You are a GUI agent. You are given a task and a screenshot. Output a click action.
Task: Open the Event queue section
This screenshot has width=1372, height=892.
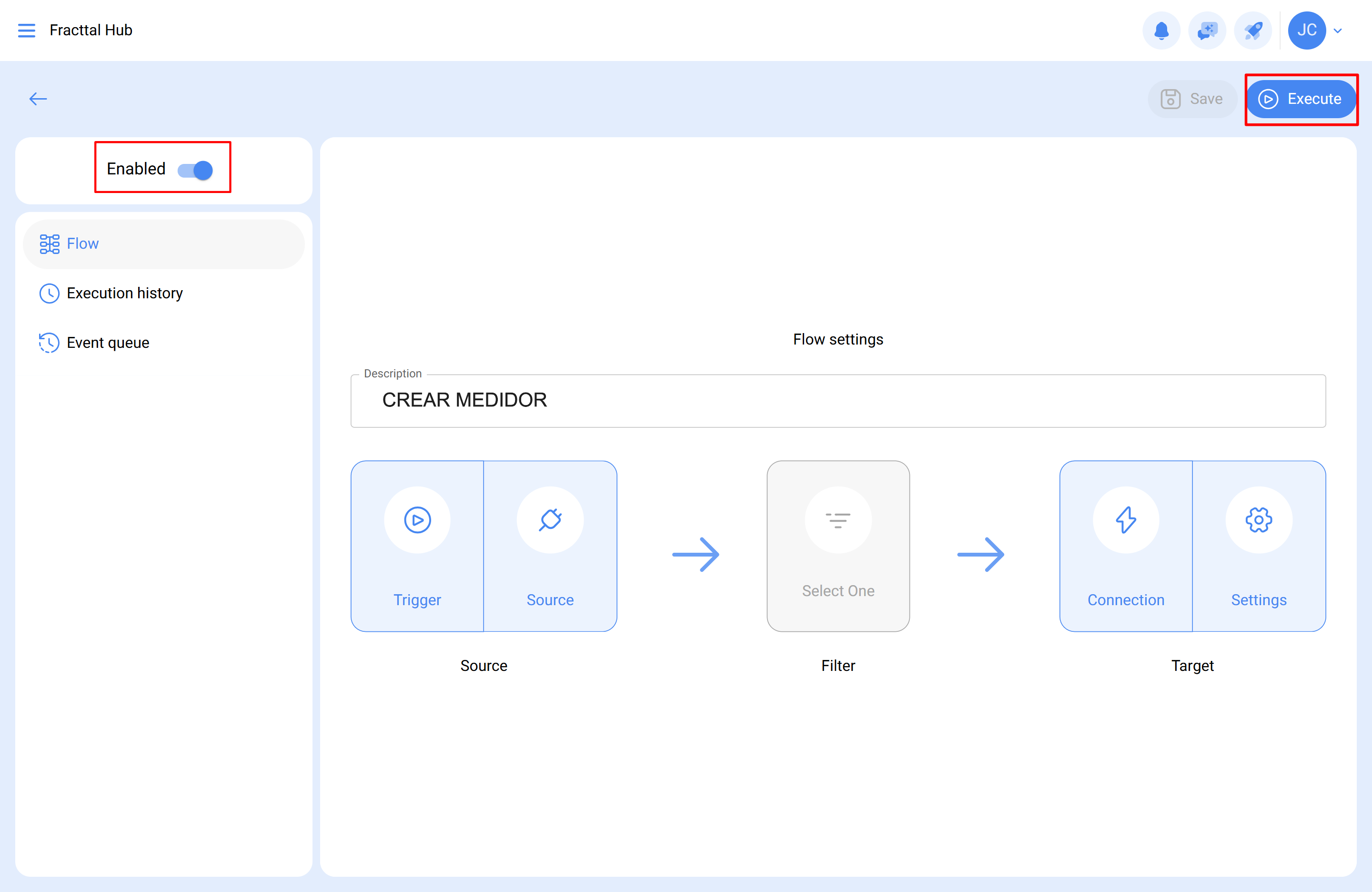click(108, 343)
